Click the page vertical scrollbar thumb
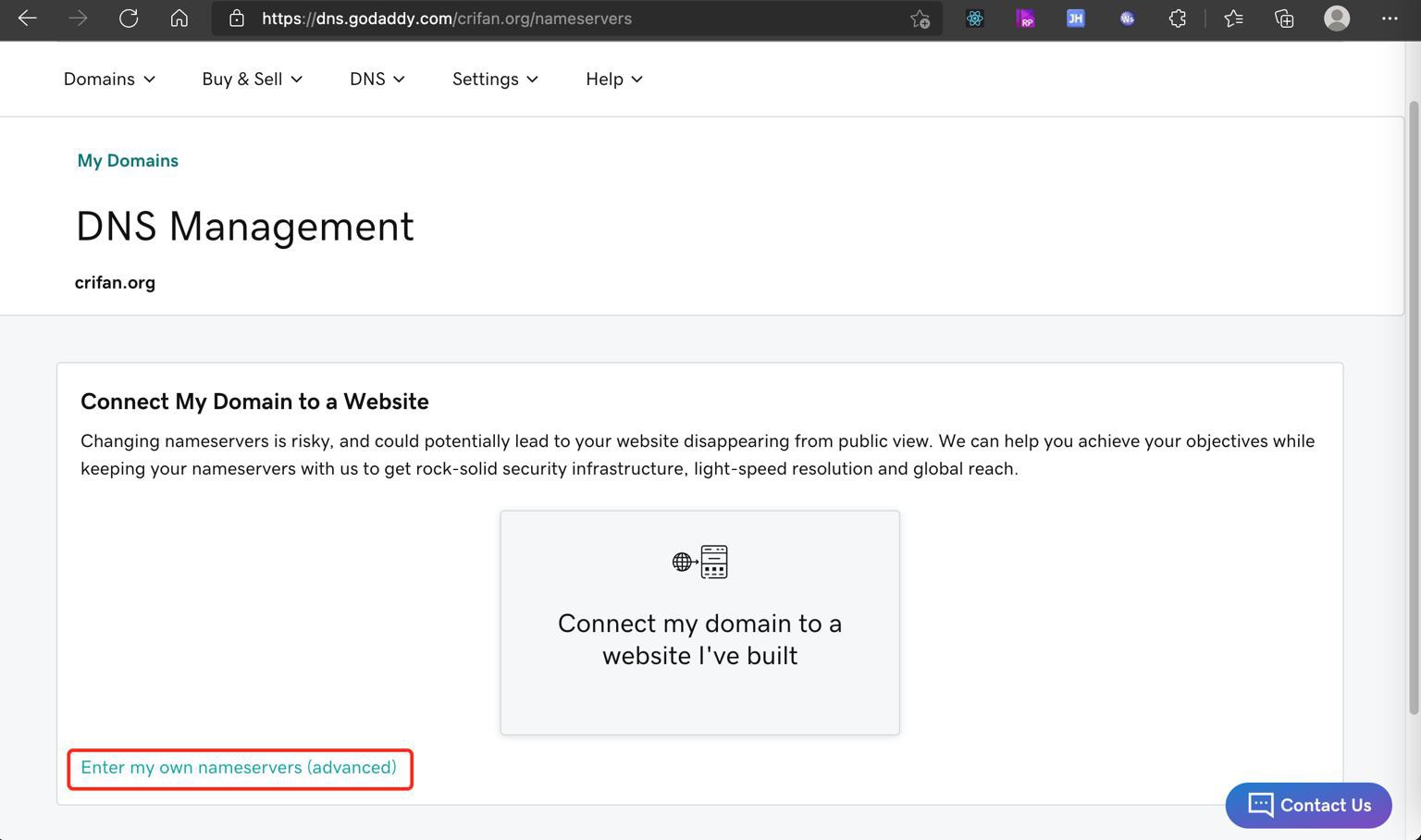 [x=1413, y=407]
